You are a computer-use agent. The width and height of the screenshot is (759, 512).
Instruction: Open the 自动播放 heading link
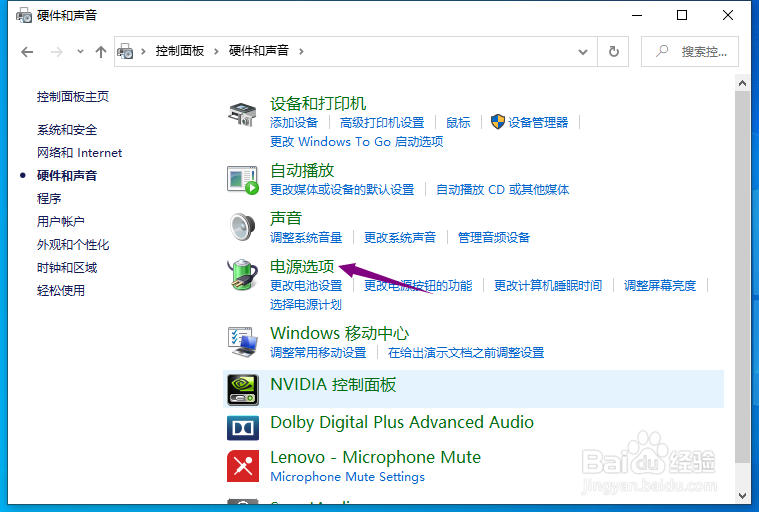pos(302,170)
